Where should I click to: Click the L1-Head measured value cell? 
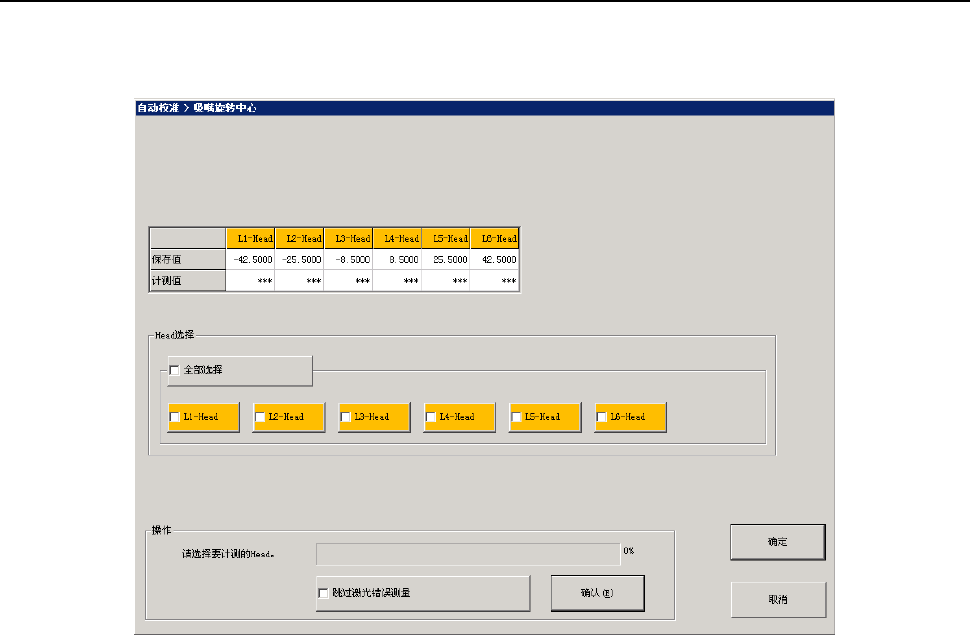[x=251, y=280]
